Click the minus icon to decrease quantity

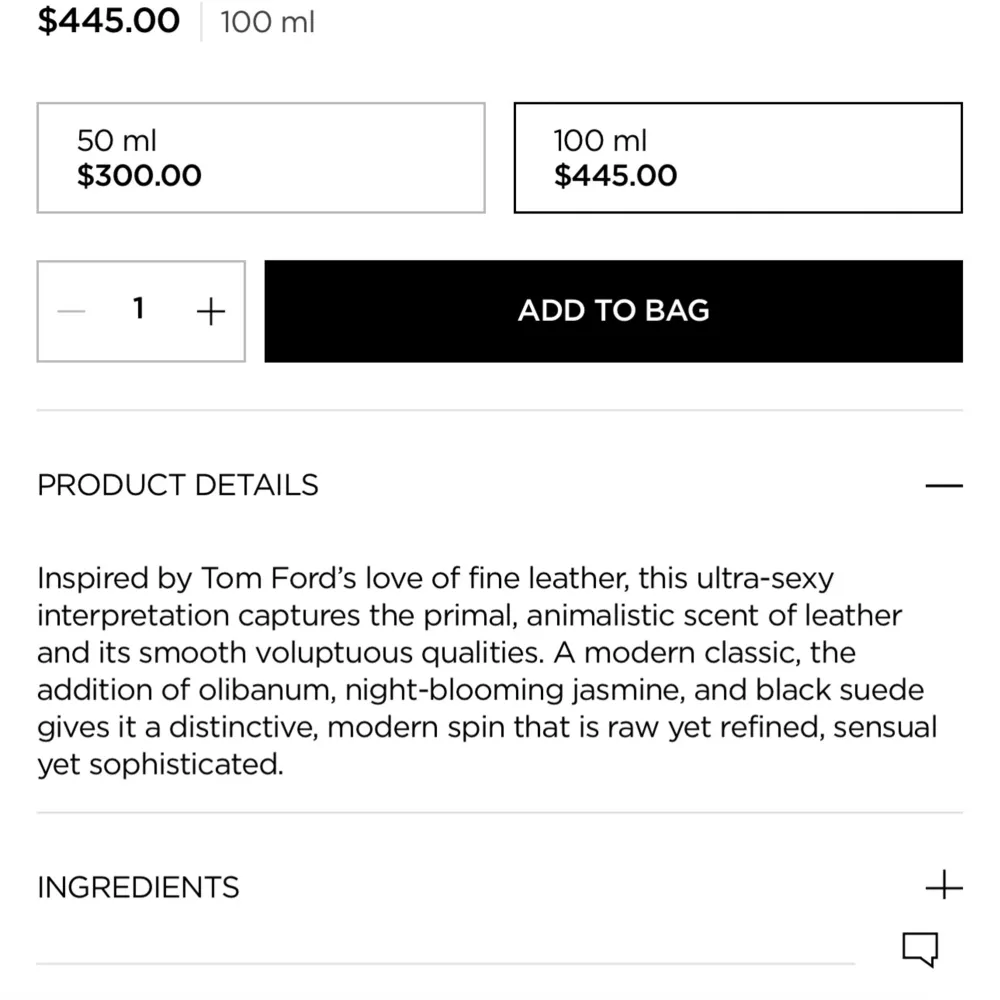point(71,310)
